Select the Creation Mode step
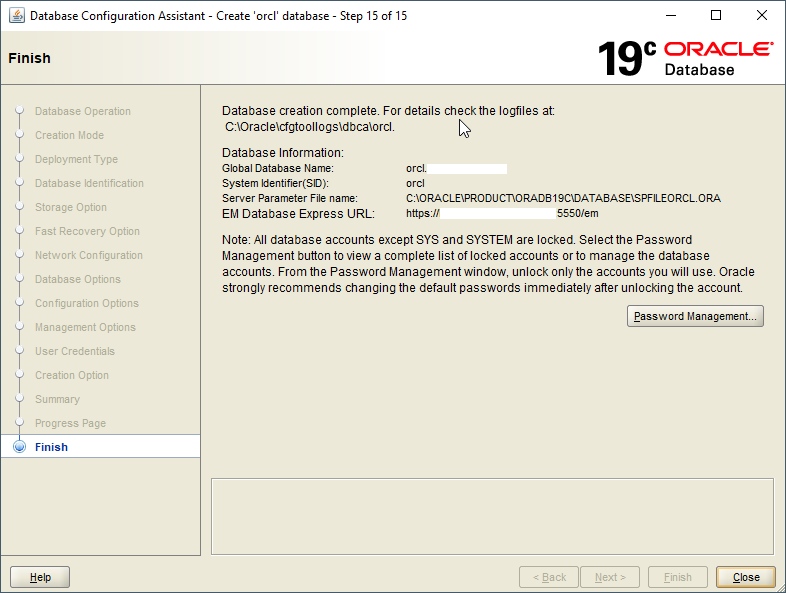The image size is (786, 593). point(69,135)
